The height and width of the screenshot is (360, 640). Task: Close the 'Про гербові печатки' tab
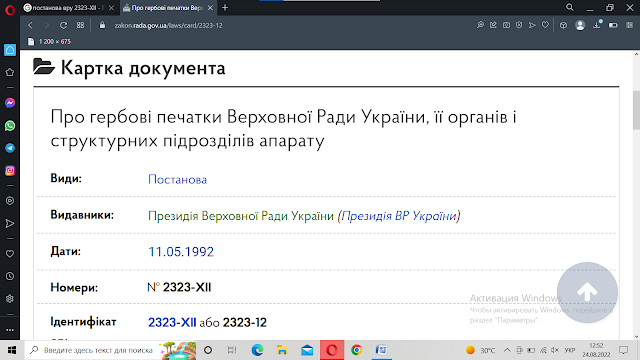tap(210, 8)
